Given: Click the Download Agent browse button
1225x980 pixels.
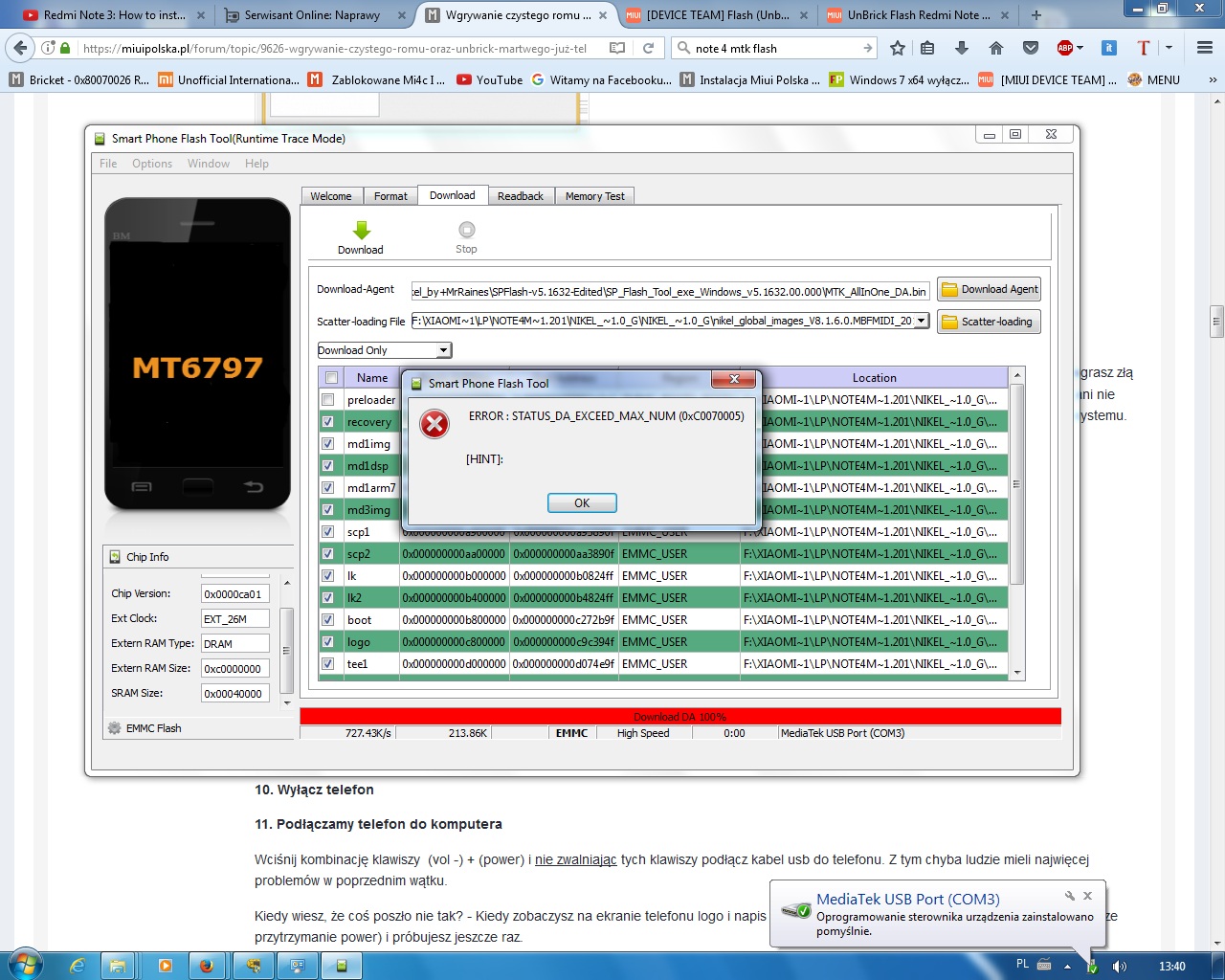Looking at the screenshot, I should click(990, 289).
